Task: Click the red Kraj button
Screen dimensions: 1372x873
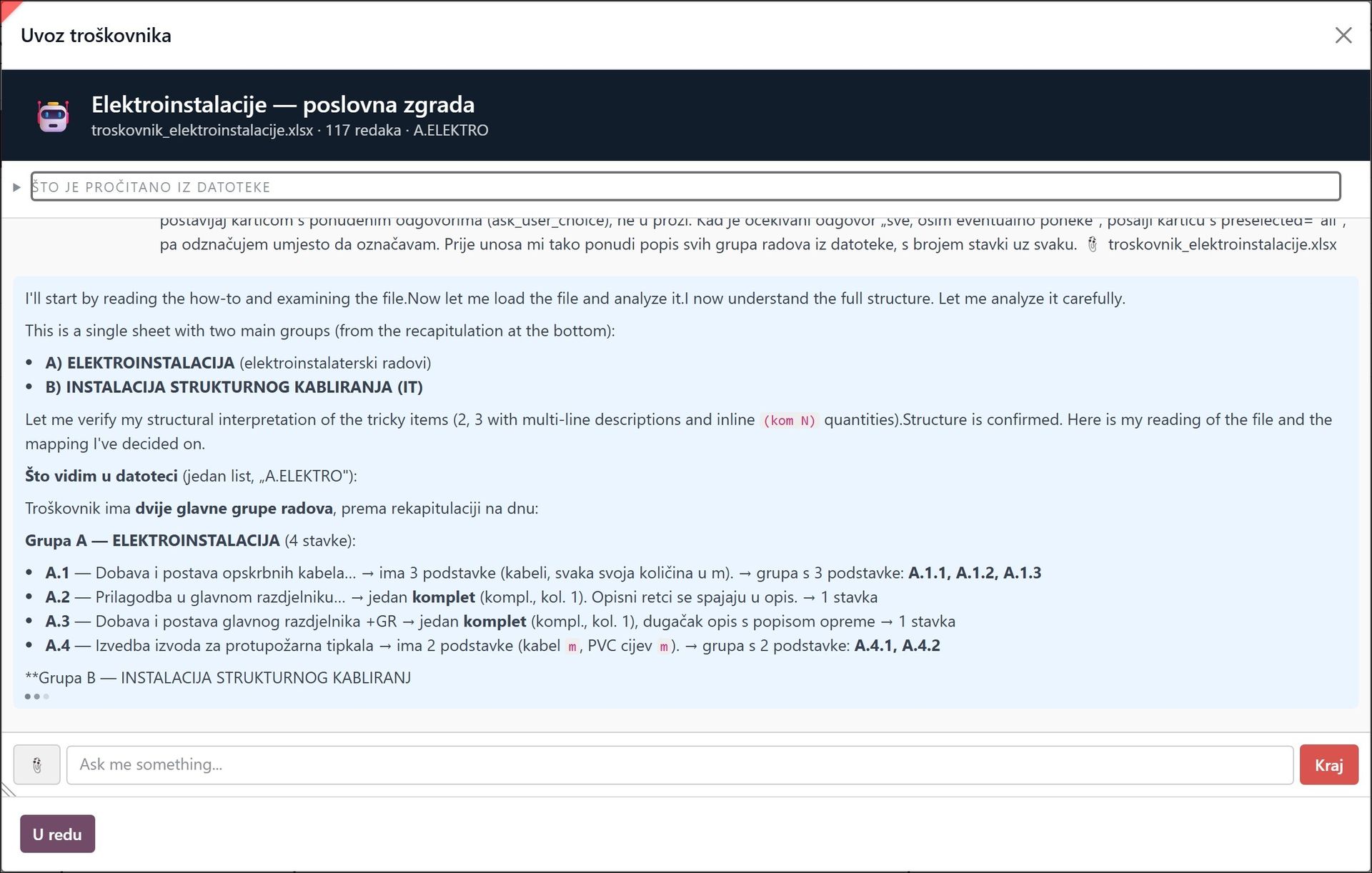Action: pyautogui.click(x=1328, y=765)
